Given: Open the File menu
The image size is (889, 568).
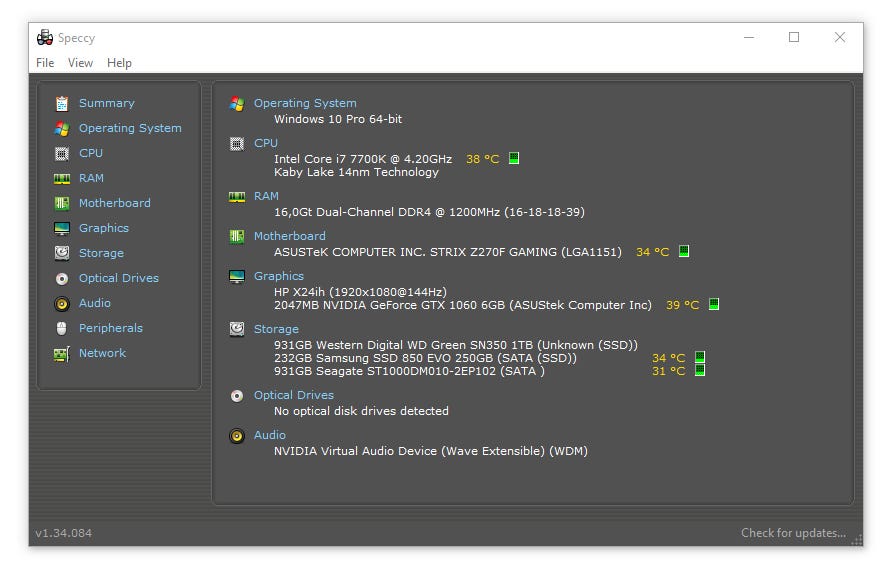Looking at the screenshot, I should tap(45, 63).
